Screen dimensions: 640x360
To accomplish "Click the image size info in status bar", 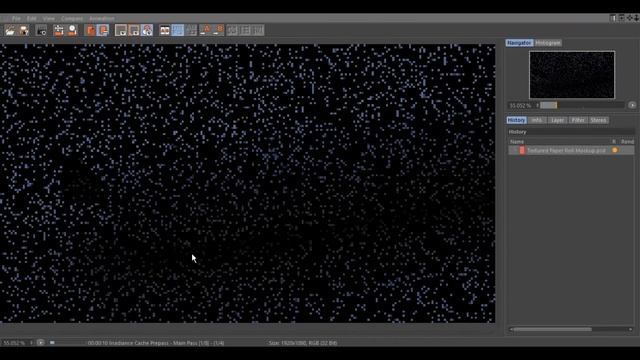I will [x=303, y=343].
